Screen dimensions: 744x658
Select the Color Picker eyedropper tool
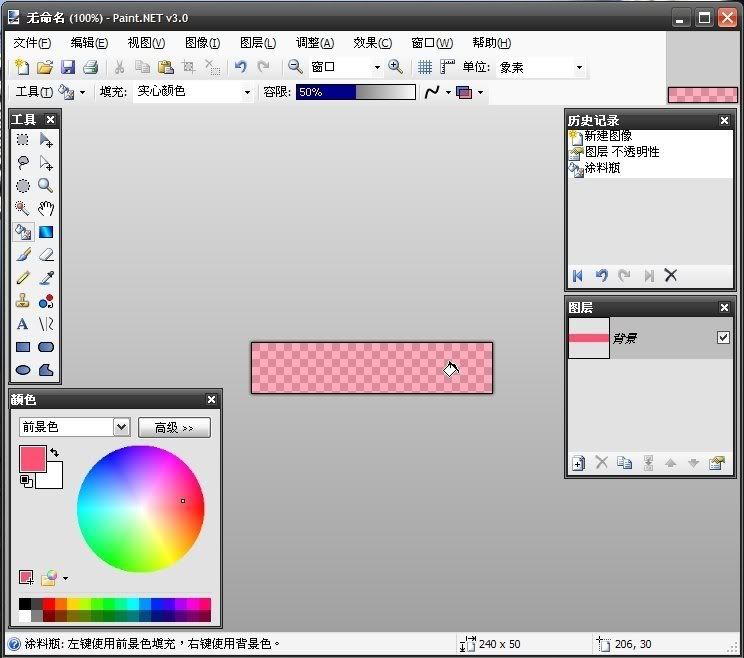coord(46,278)
